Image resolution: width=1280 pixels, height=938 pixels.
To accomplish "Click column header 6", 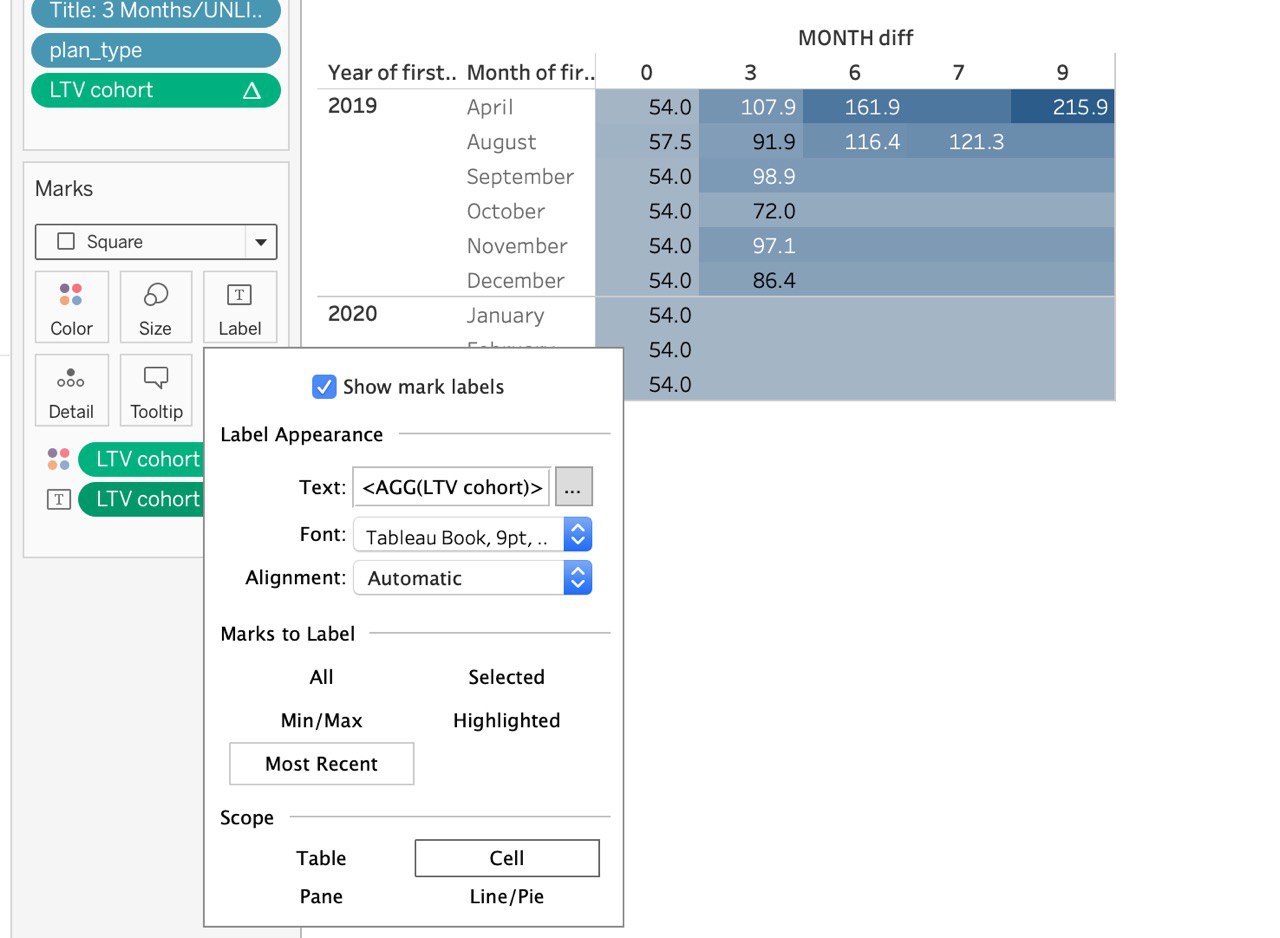I will point(854,72).
